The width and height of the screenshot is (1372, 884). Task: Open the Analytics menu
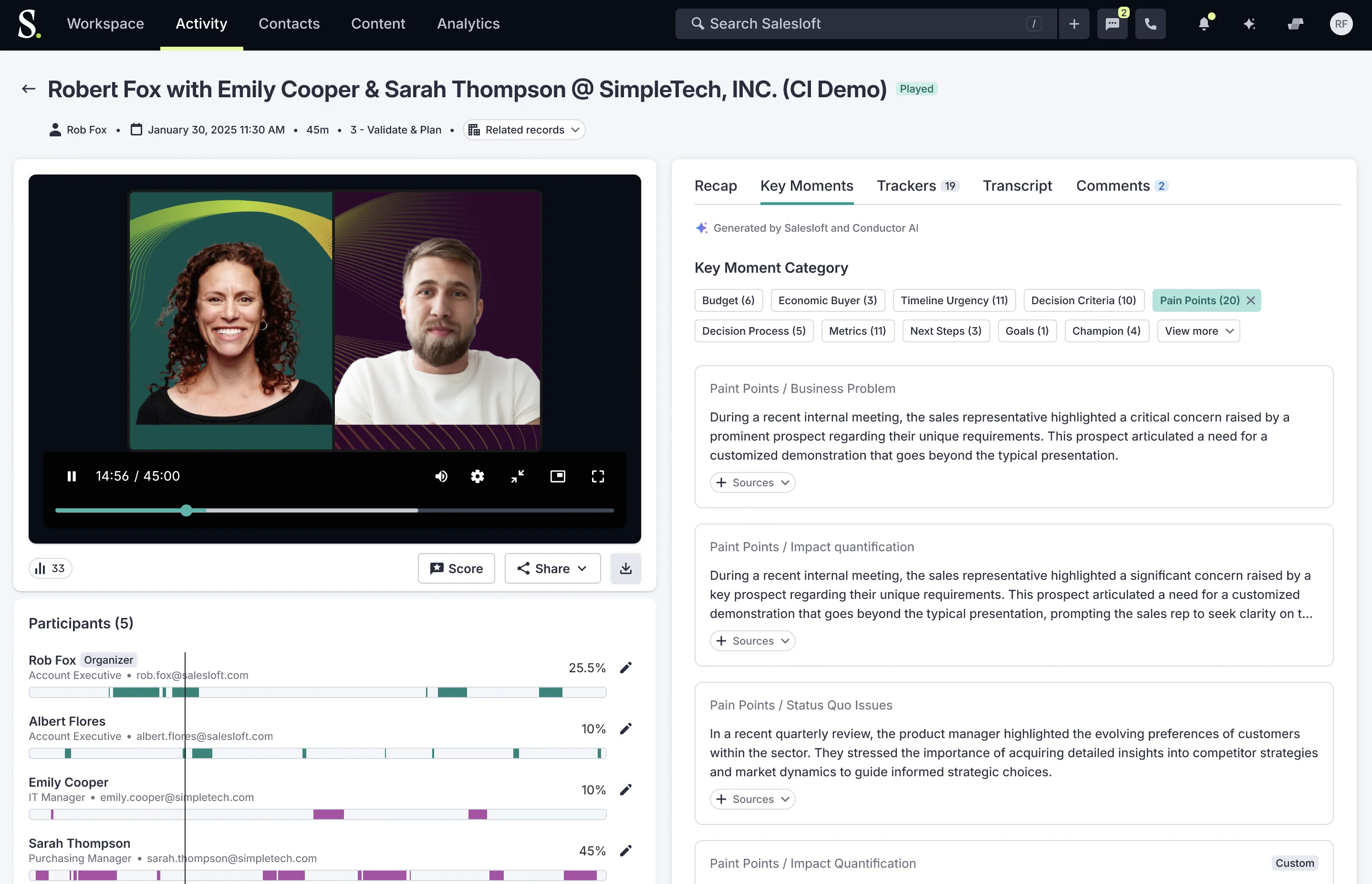(x=468, y=23)
